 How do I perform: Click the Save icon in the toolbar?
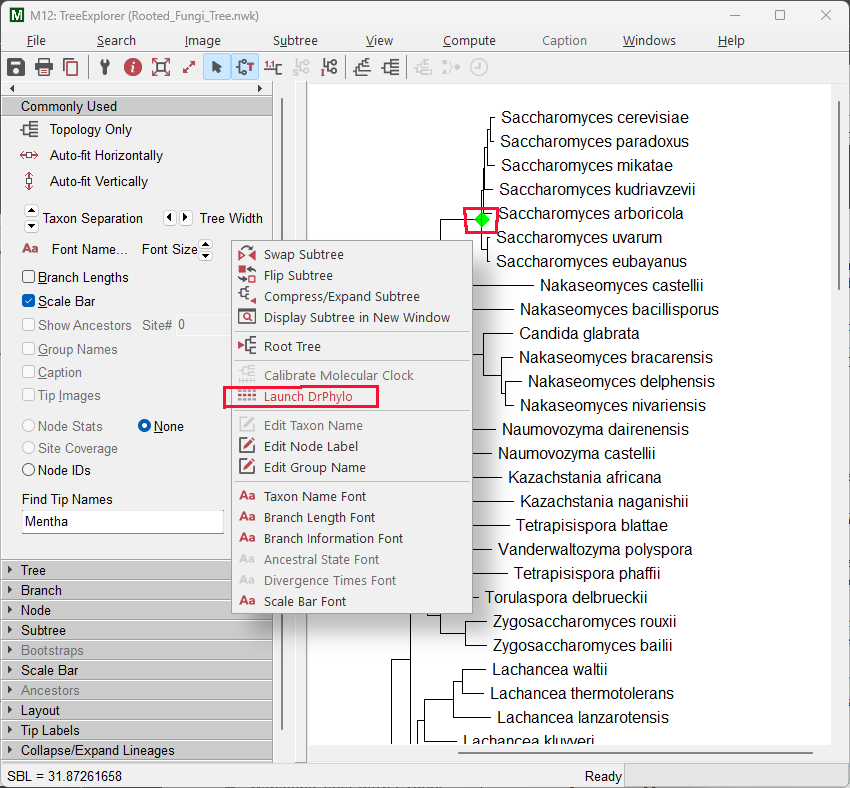(x=16, y=67)
